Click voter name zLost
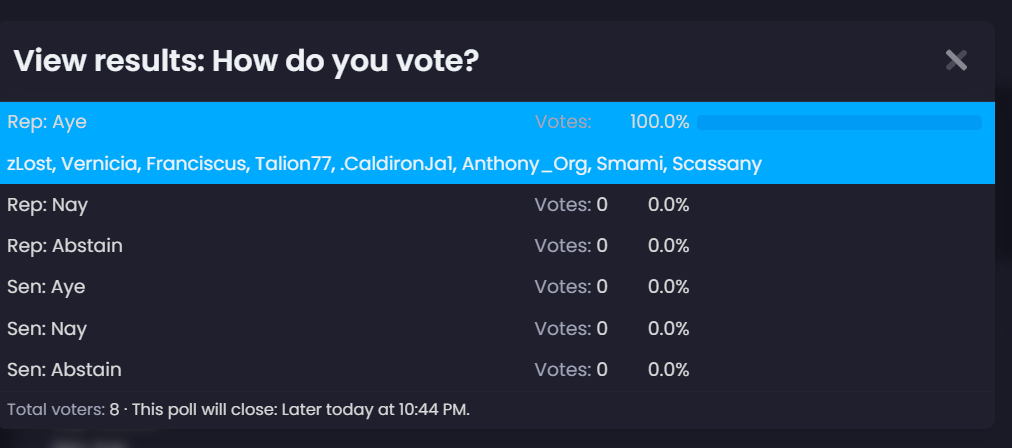 (29, 163)
